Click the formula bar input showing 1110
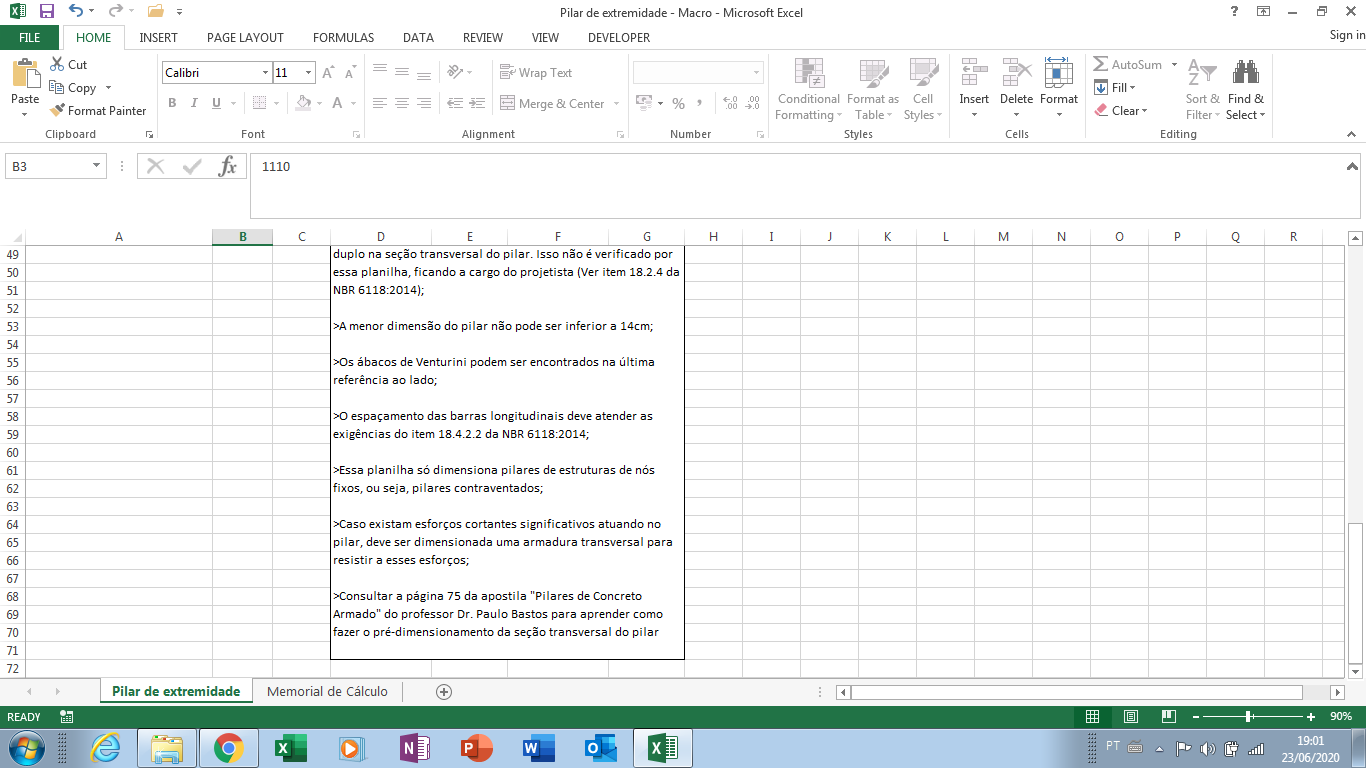The image size is (1366, 768). 797,185
